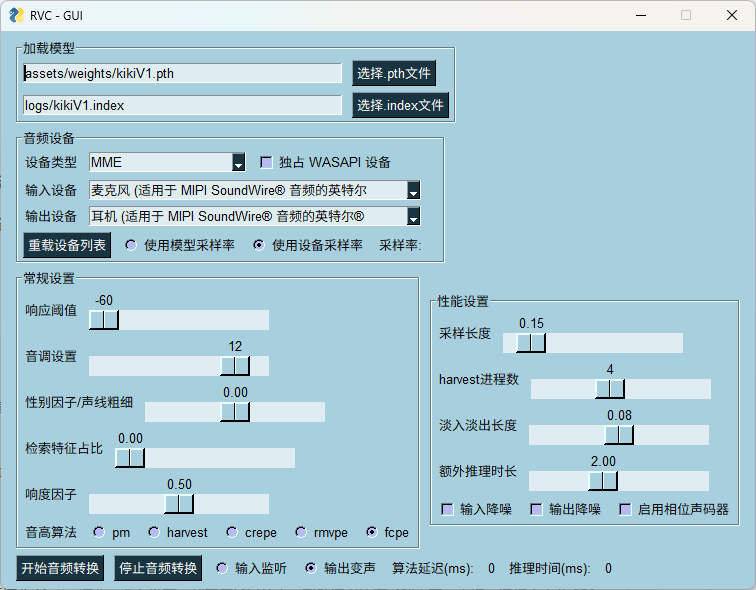Click the 检索特征占比 slider handle
Image resolution: width=756 pixels, height=590 pixels.
click(130, 458)
